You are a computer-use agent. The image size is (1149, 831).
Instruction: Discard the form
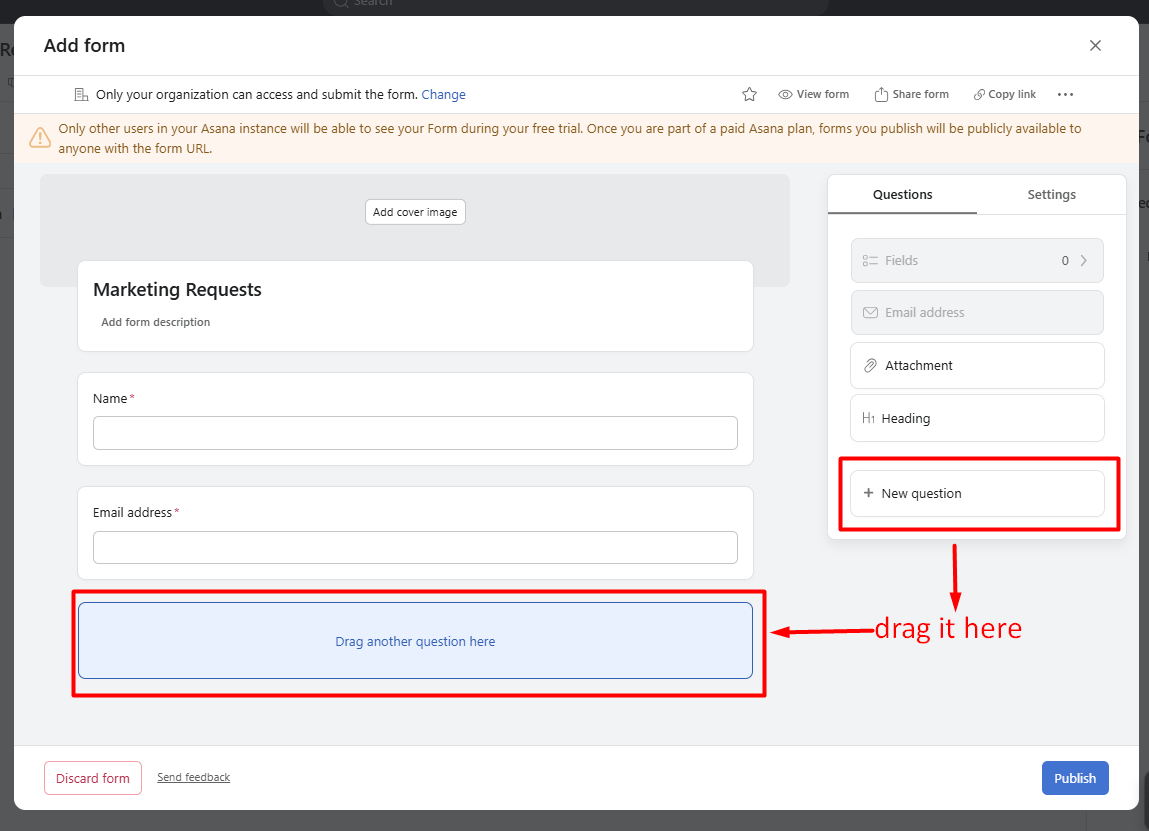pos(92,777)
